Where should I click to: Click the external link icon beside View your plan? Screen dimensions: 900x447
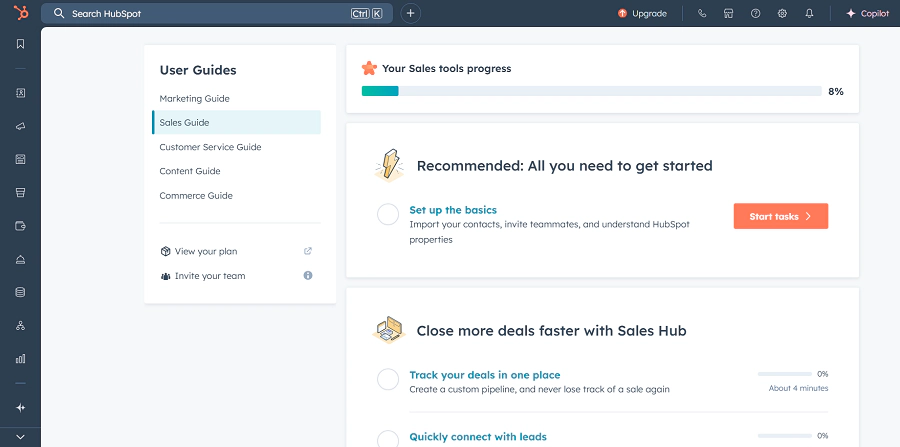point(308,251)
